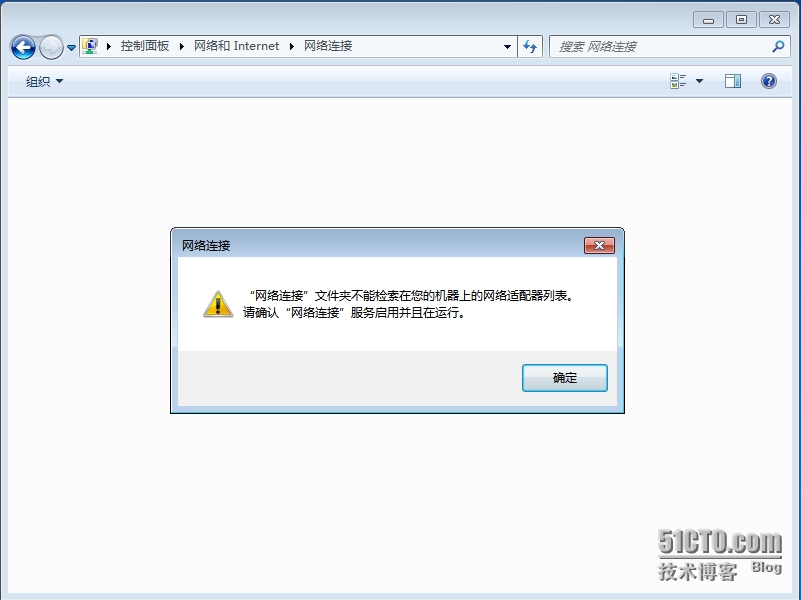801x600 pixels.
Task: Toggle the preview pane icon
Action: point(733,81)
